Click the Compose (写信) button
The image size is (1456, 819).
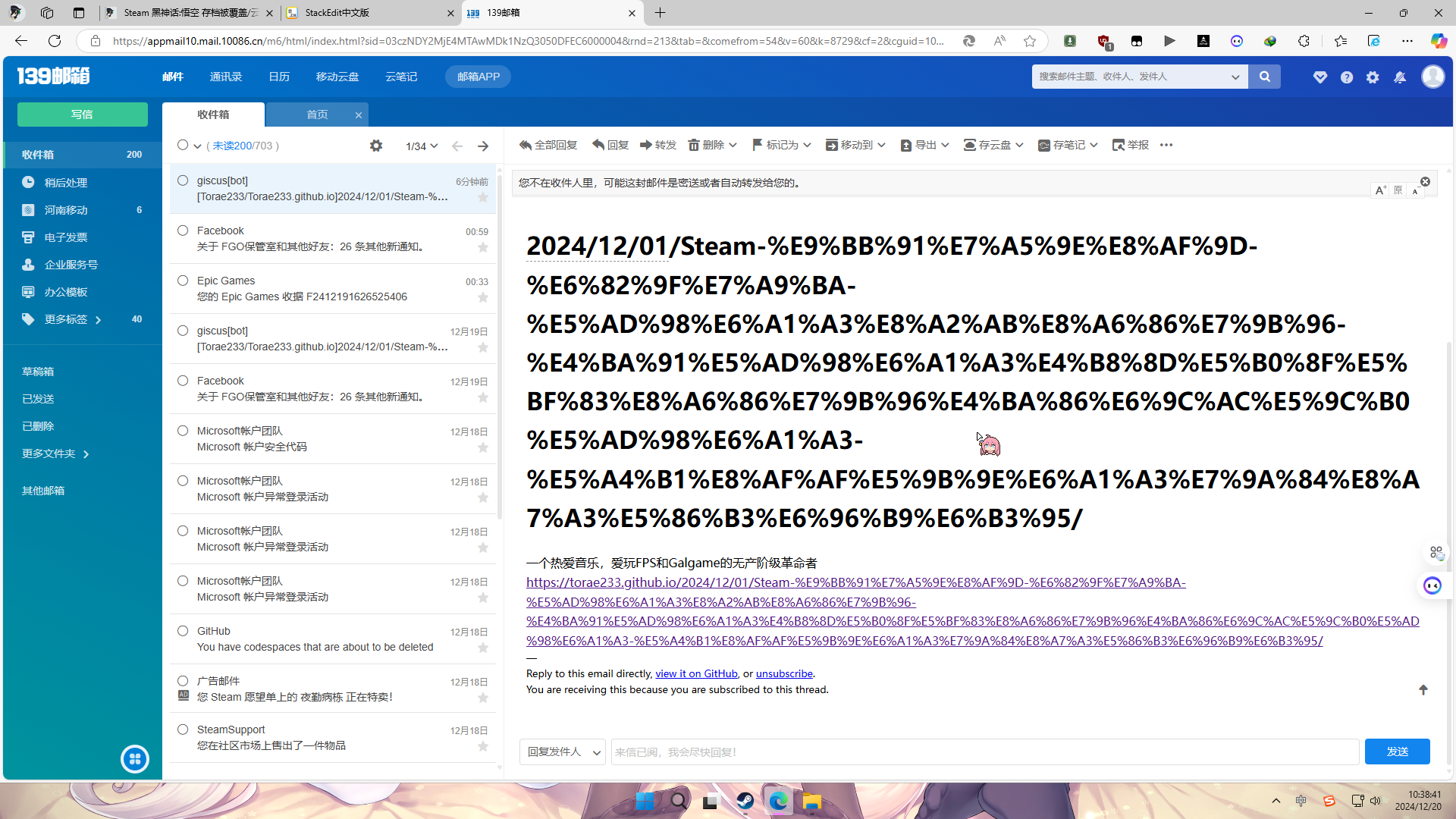pos(82,115)
